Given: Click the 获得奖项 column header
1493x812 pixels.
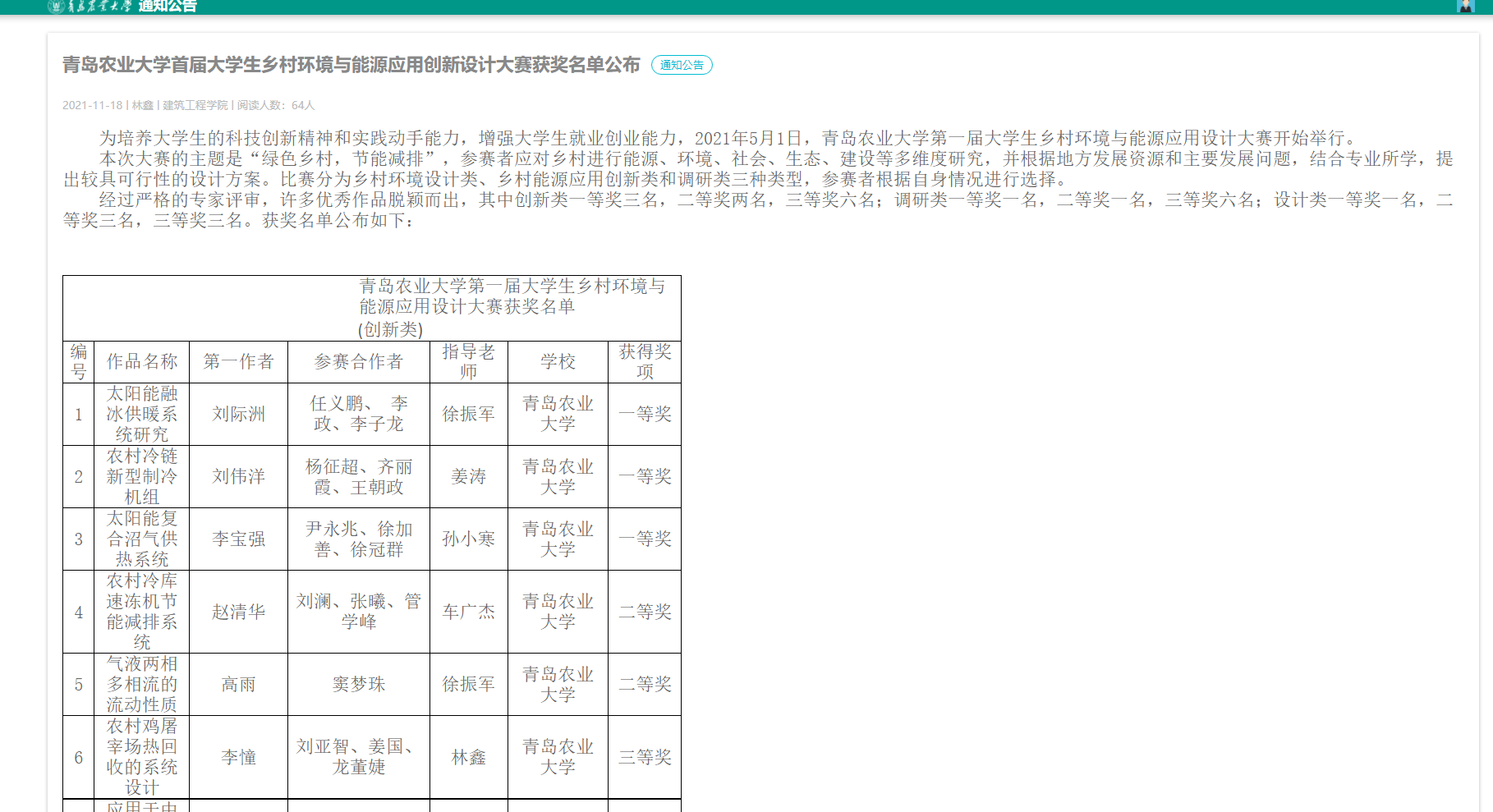Looking at the screenshot, I should click(x=645, y=361).
